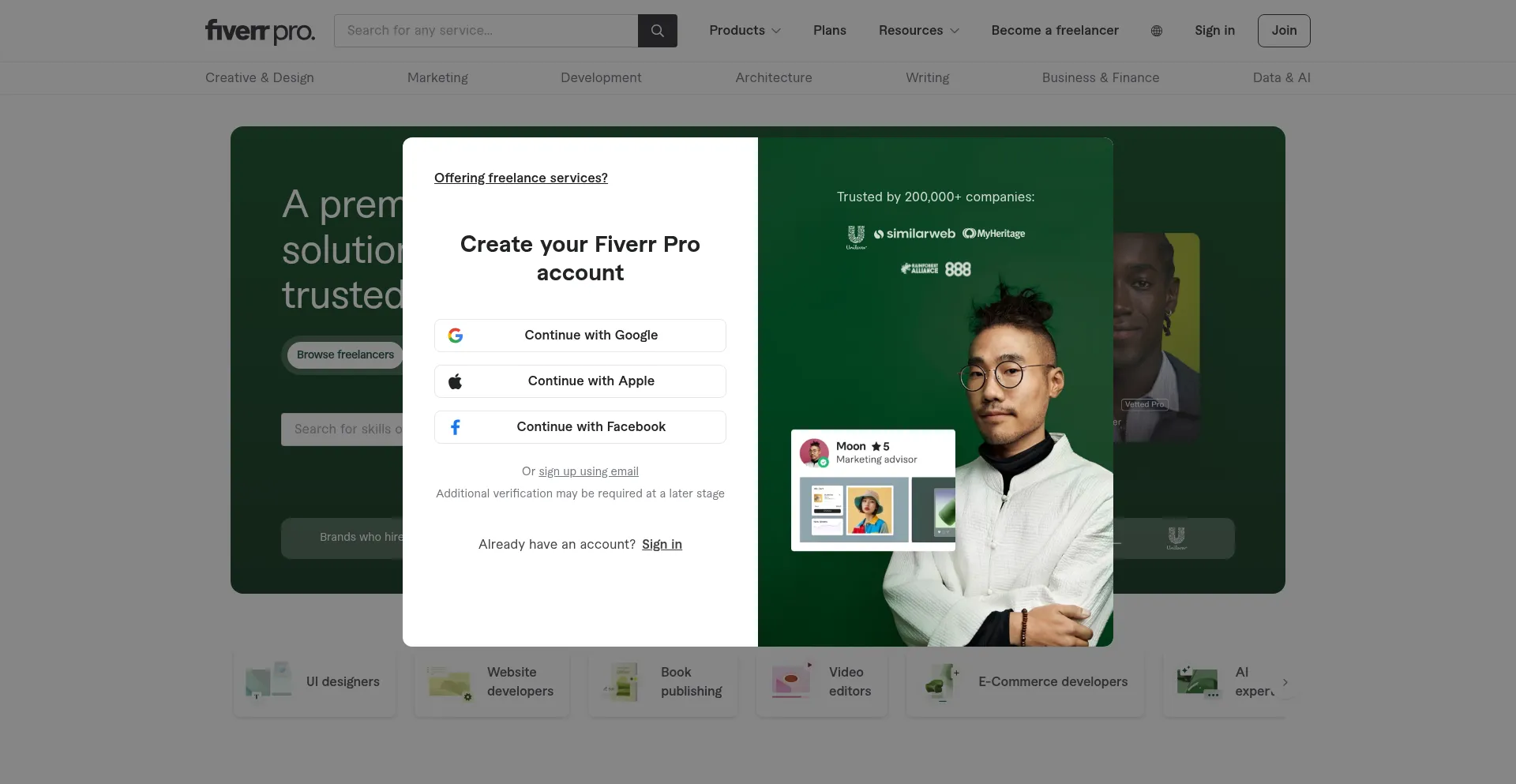Click the MyHeritage logo
The image size is (1516, 784).
[994, 234]
